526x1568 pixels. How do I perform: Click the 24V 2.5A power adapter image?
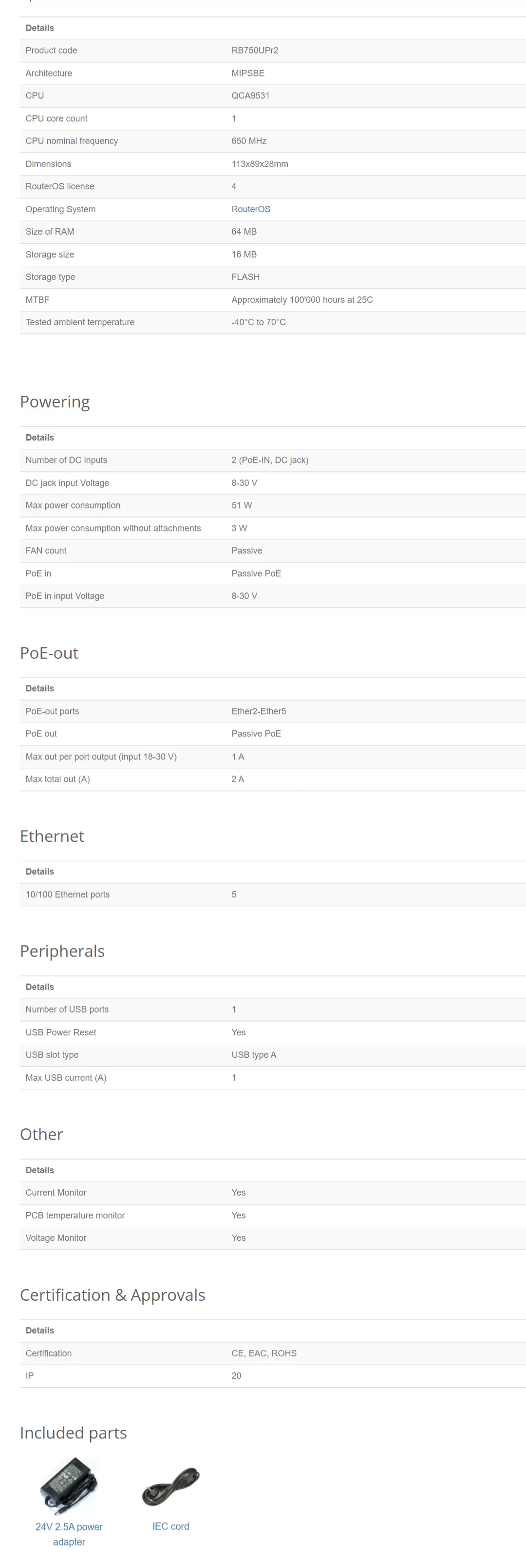tap(69, 1485)
